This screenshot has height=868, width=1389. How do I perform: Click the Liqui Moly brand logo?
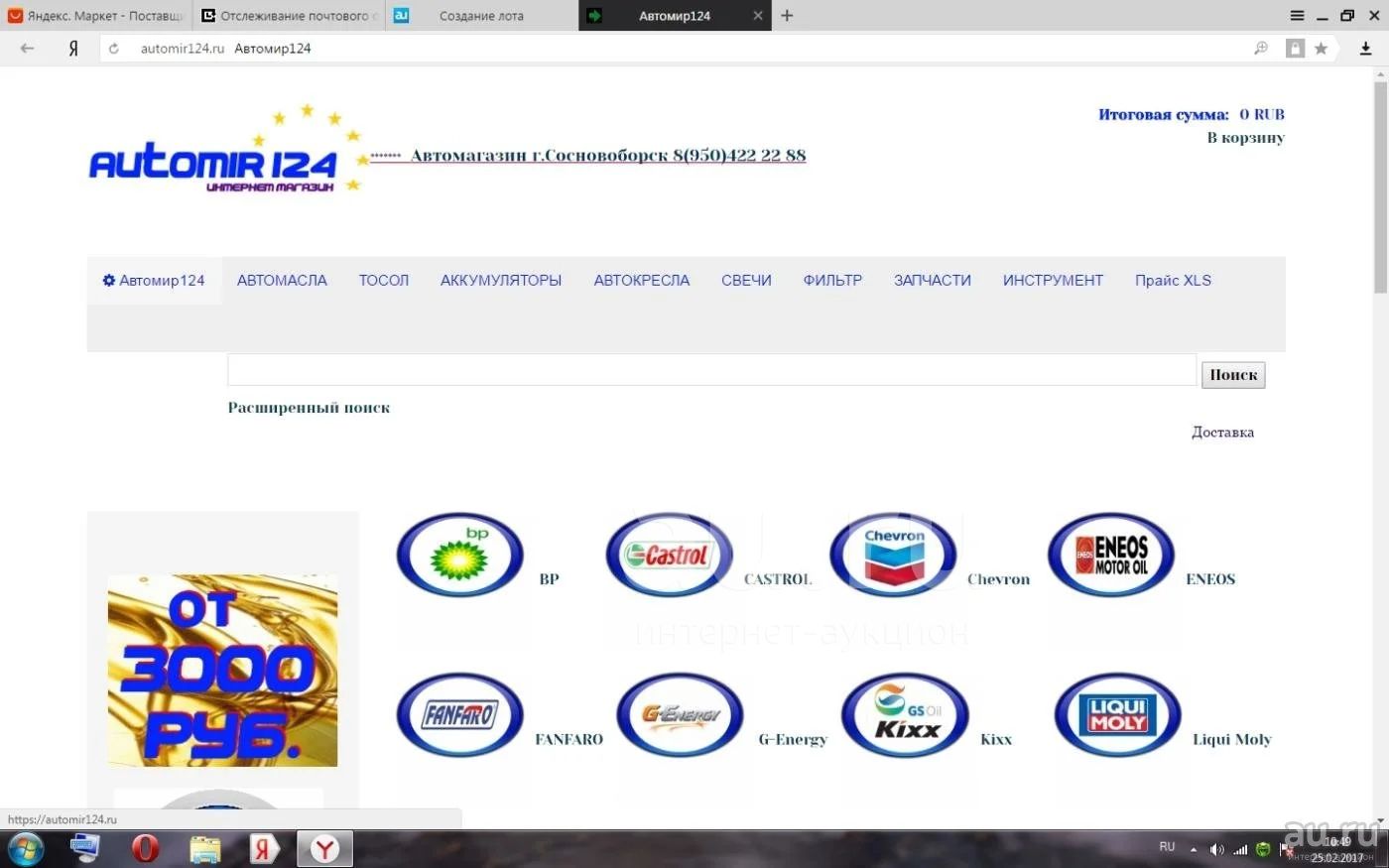[1117, 715]
